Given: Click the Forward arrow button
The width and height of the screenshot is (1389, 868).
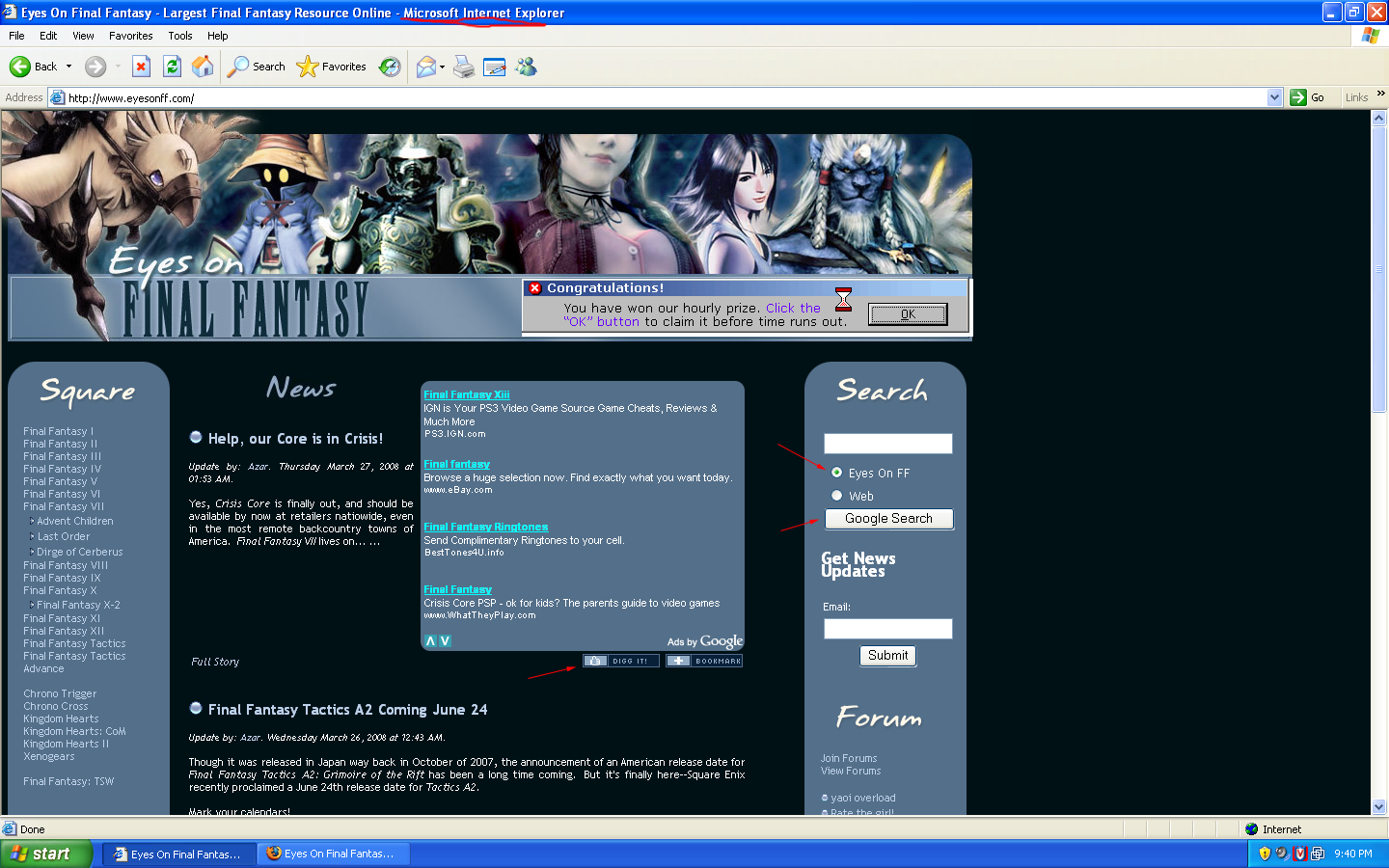Looking at the screenshot, I should click(95, 67).
